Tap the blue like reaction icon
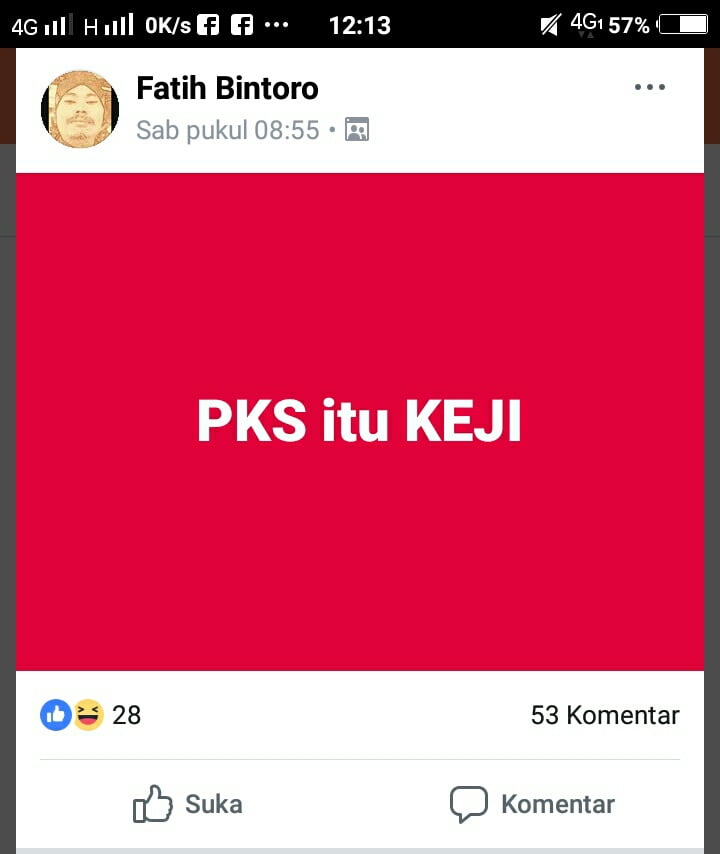 click(56, 715)
